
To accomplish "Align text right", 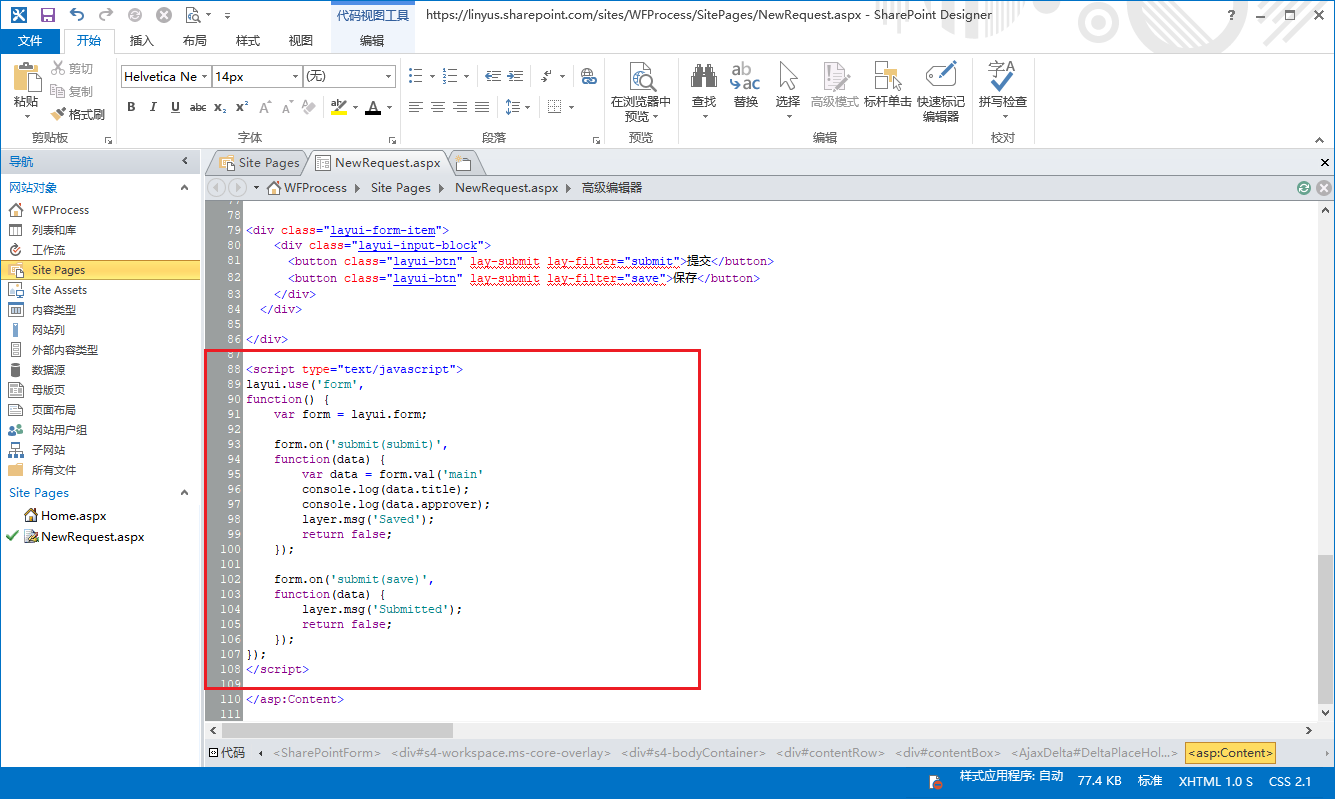I will (460, 107).
